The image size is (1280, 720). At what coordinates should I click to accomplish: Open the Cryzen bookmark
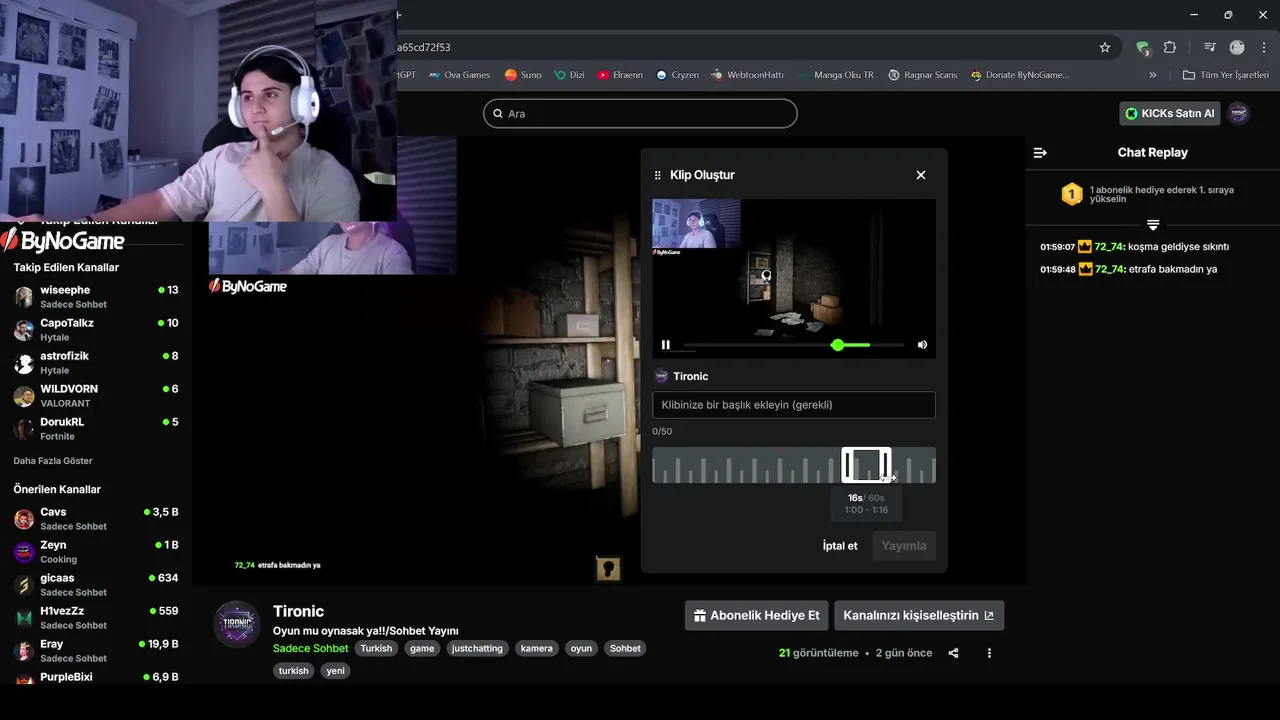(677, 75)
